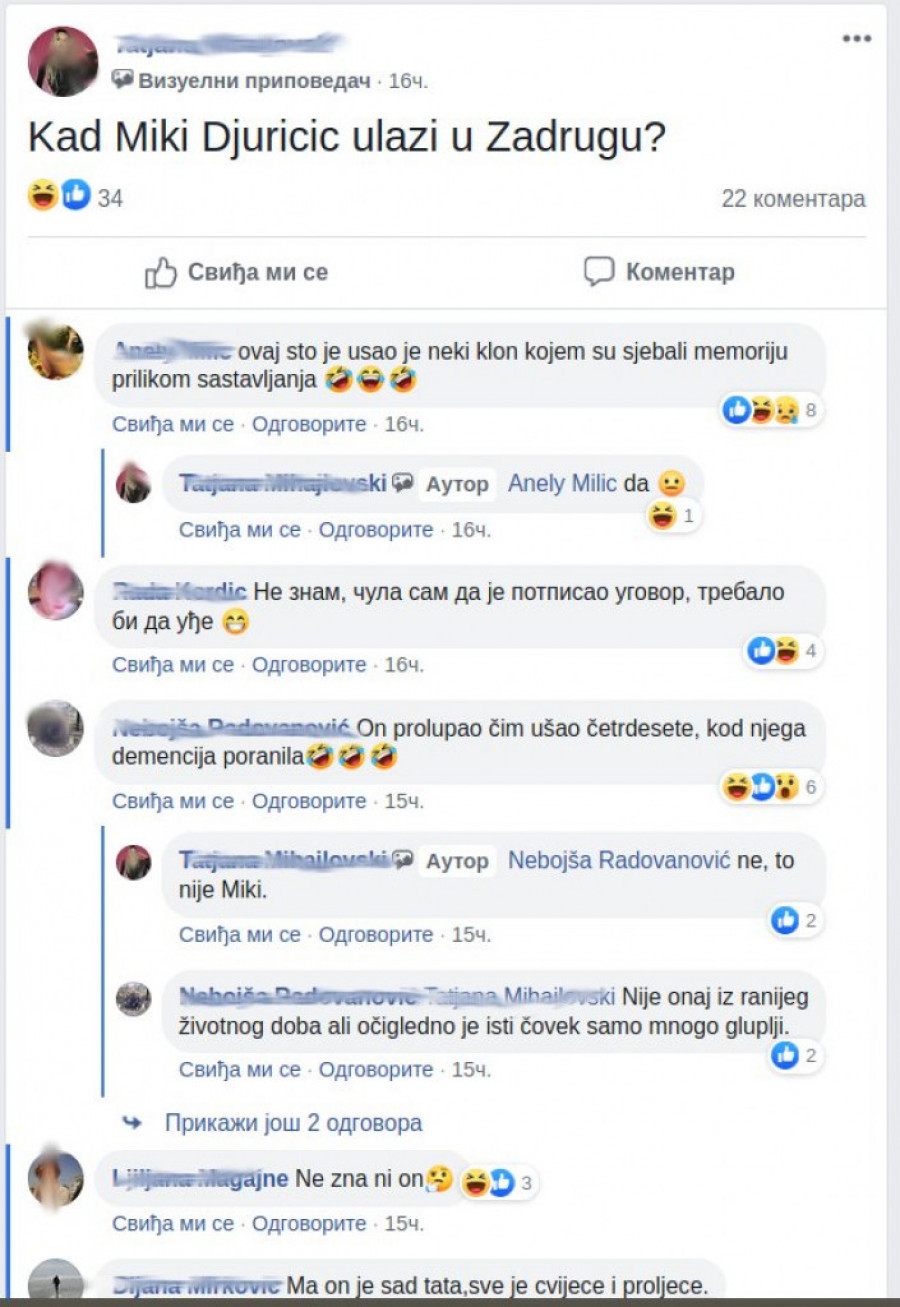The width and height of the screenshot is (900, 1307).
Task: Like the Не зна ни он comment
Action: (173, 1224)
